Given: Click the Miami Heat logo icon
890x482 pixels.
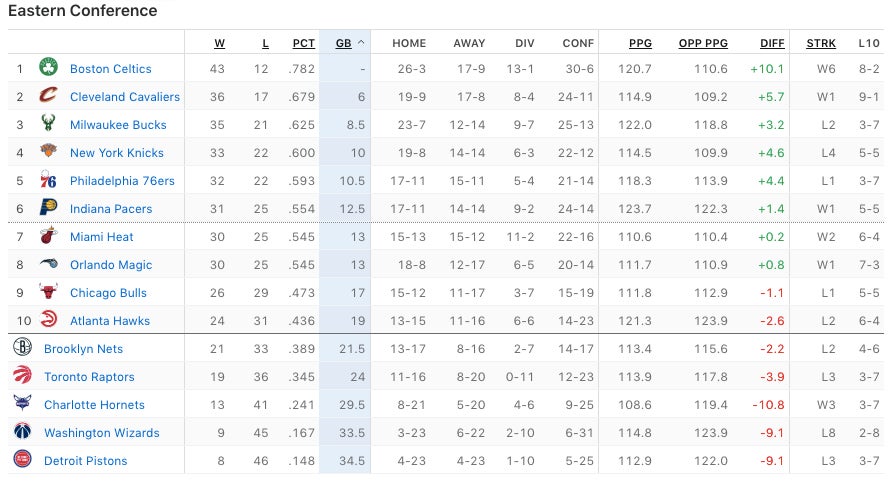Looking at the screenshot, I should (x=48, y=237).
